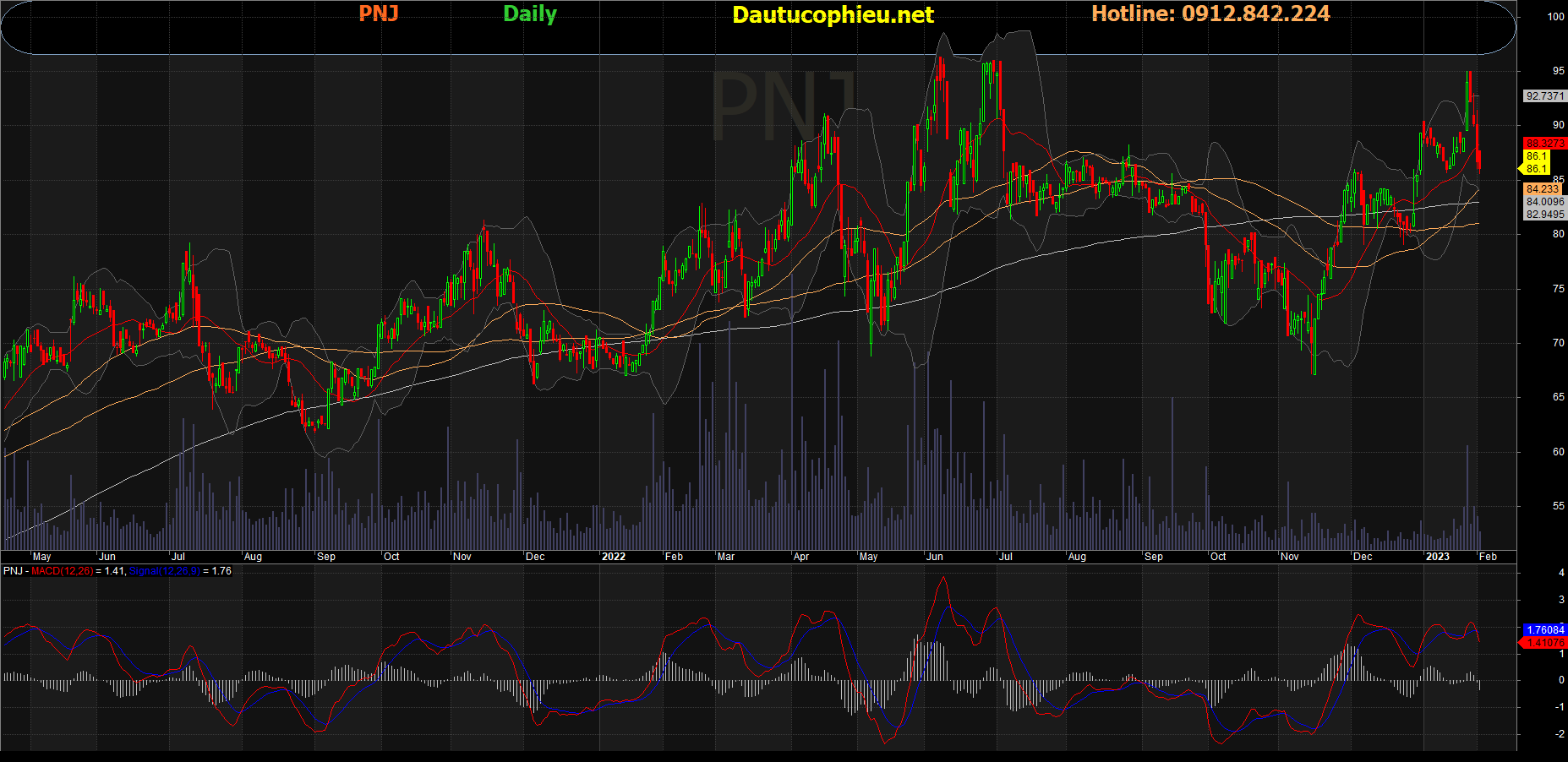The height and width of the screenshot is (762, 1568).
Task: Jump to the 2023 marker on time axis
Action: point(1437,557)
